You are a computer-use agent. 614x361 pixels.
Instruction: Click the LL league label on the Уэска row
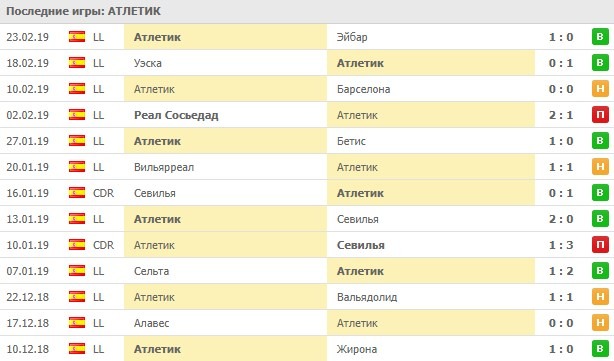(99, 63)
